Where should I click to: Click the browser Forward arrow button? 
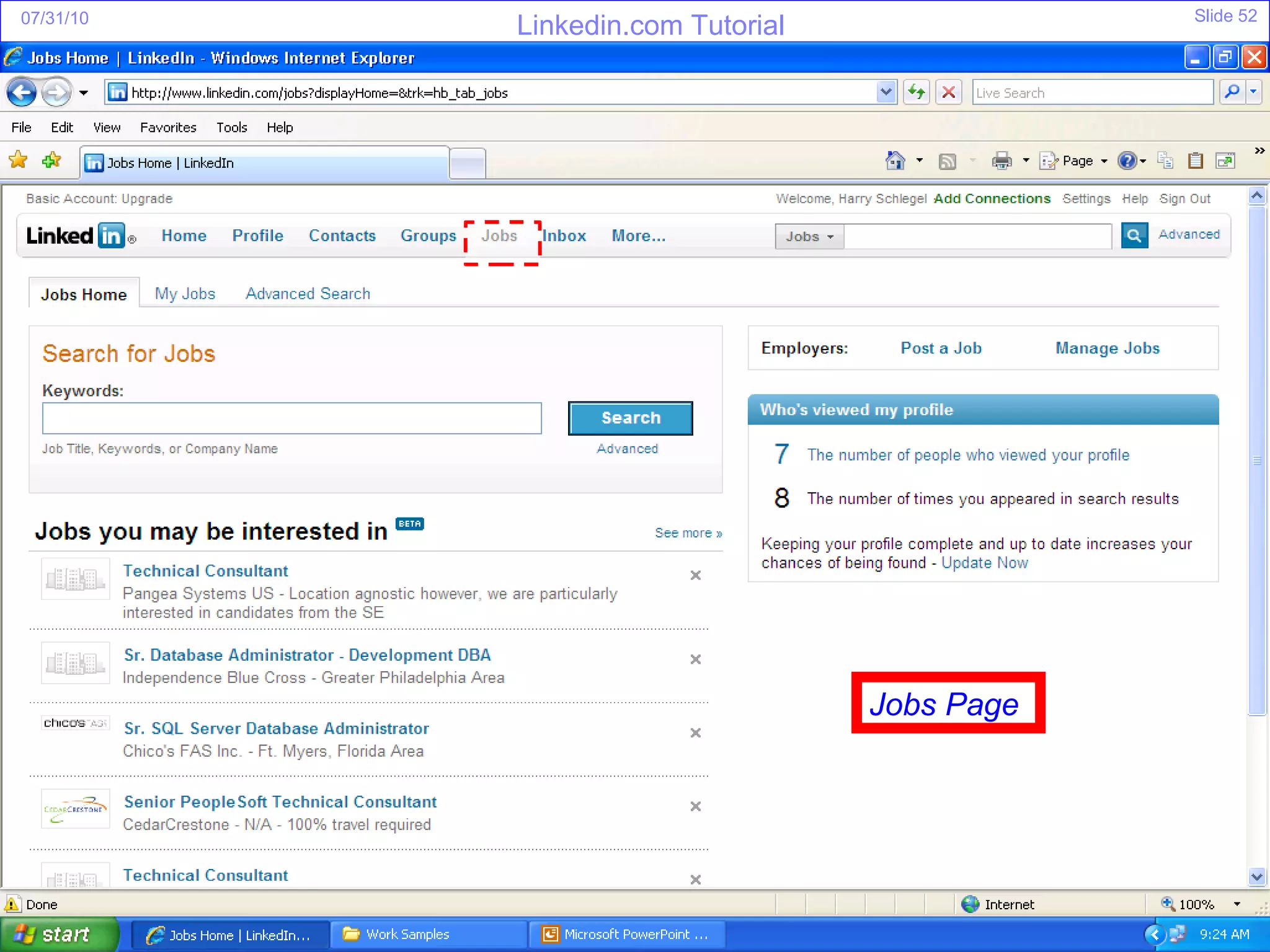coord(56,93)
